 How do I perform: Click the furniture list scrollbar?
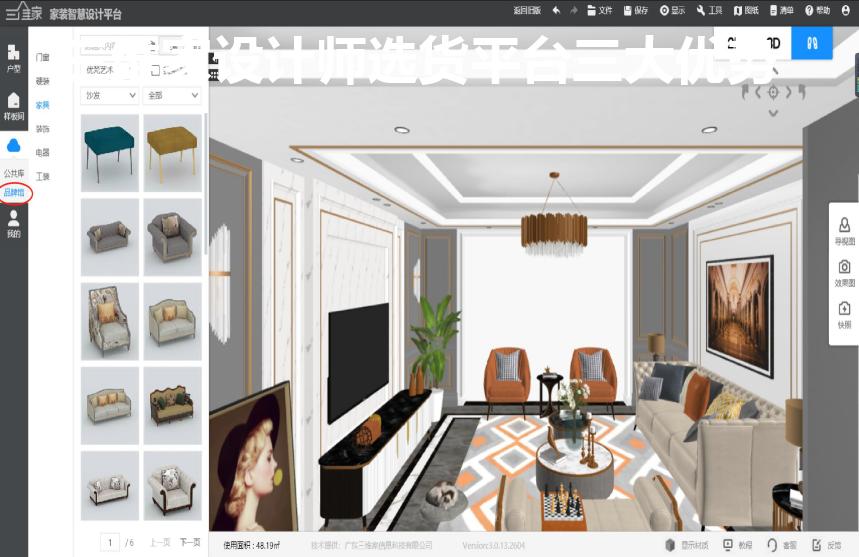tap(205, 183)
